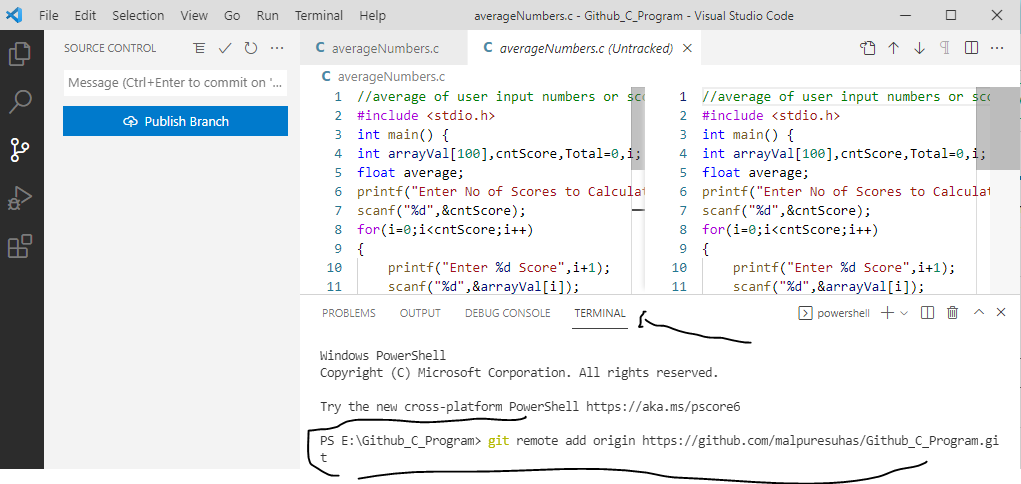Maximize the panel with up chevron
This screenshot has width=1021, height=484.
(979, 313)
